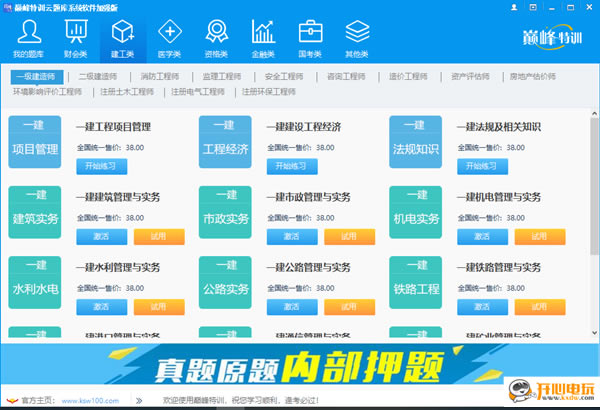The width and height of the screenshot is (600, 410).
Task: Activate 一建机电管理与实务
Action: click(x=483, y=237)
